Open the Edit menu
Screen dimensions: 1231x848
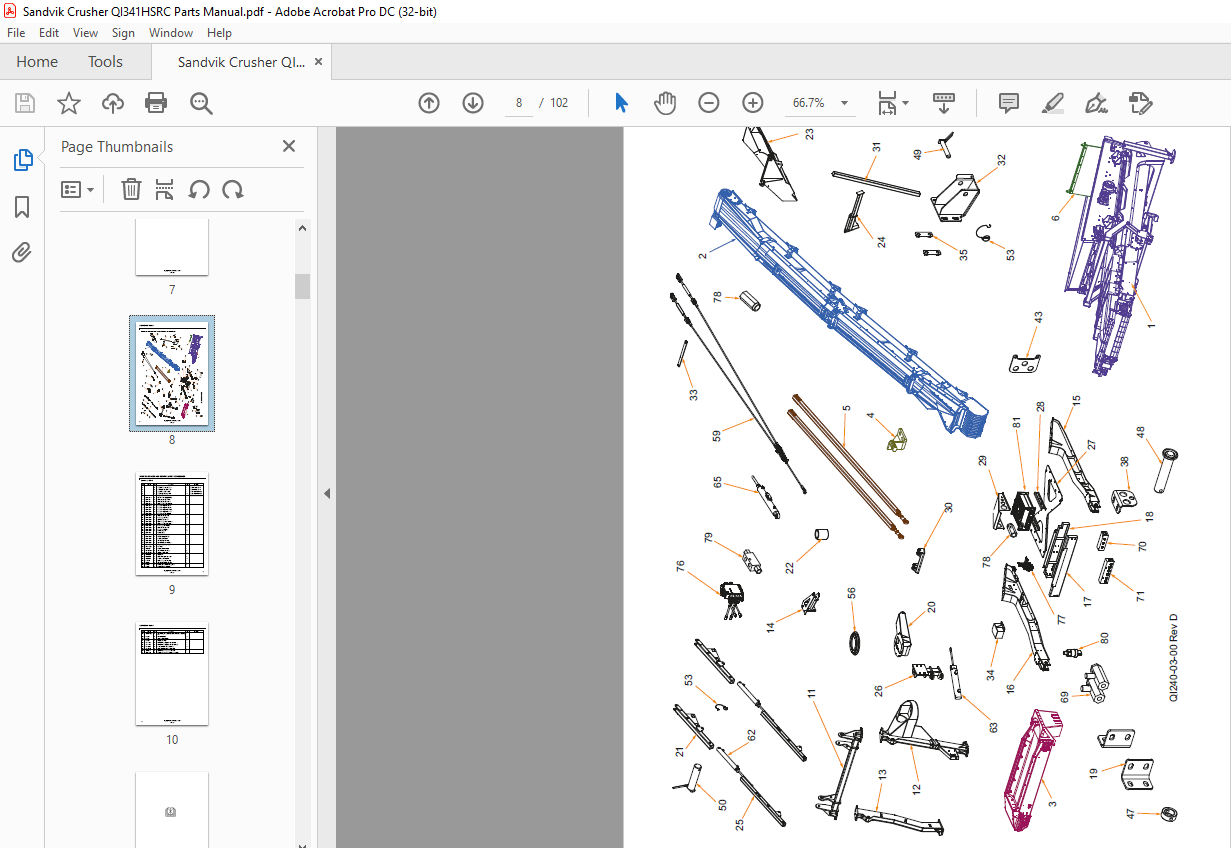[x=49, y=33]
